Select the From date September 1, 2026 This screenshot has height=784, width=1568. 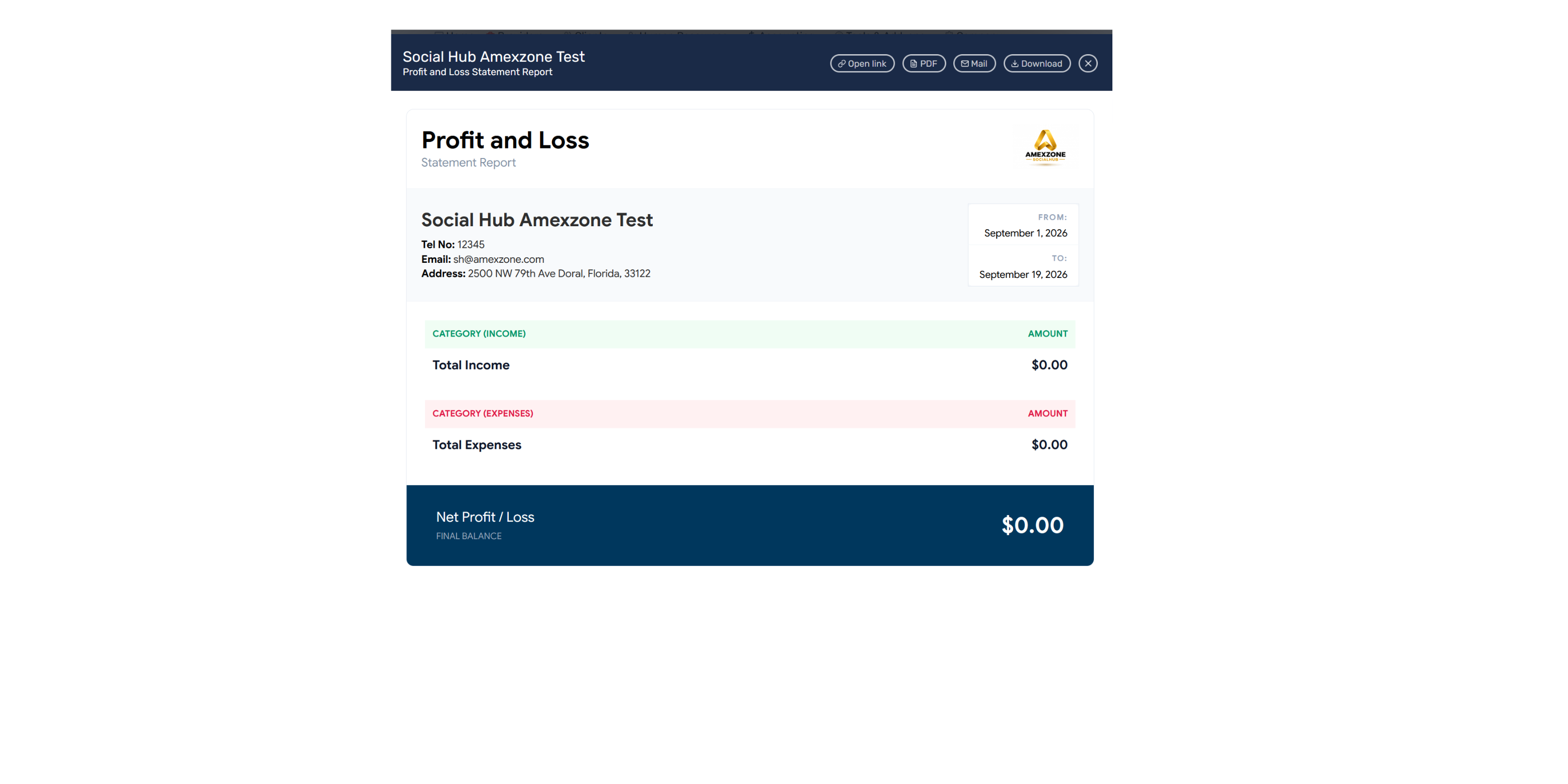click(x=1025, y=233)
